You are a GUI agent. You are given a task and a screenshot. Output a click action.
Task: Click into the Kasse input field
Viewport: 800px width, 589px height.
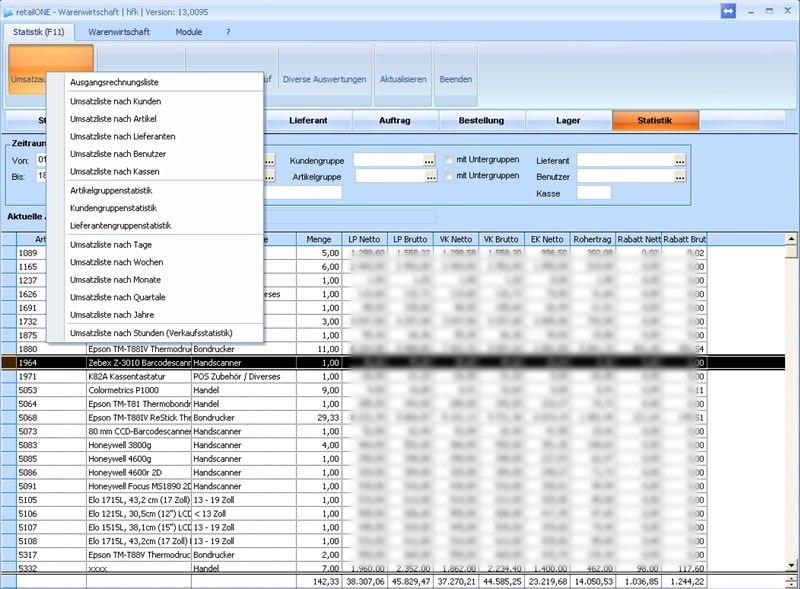point(593,192)
